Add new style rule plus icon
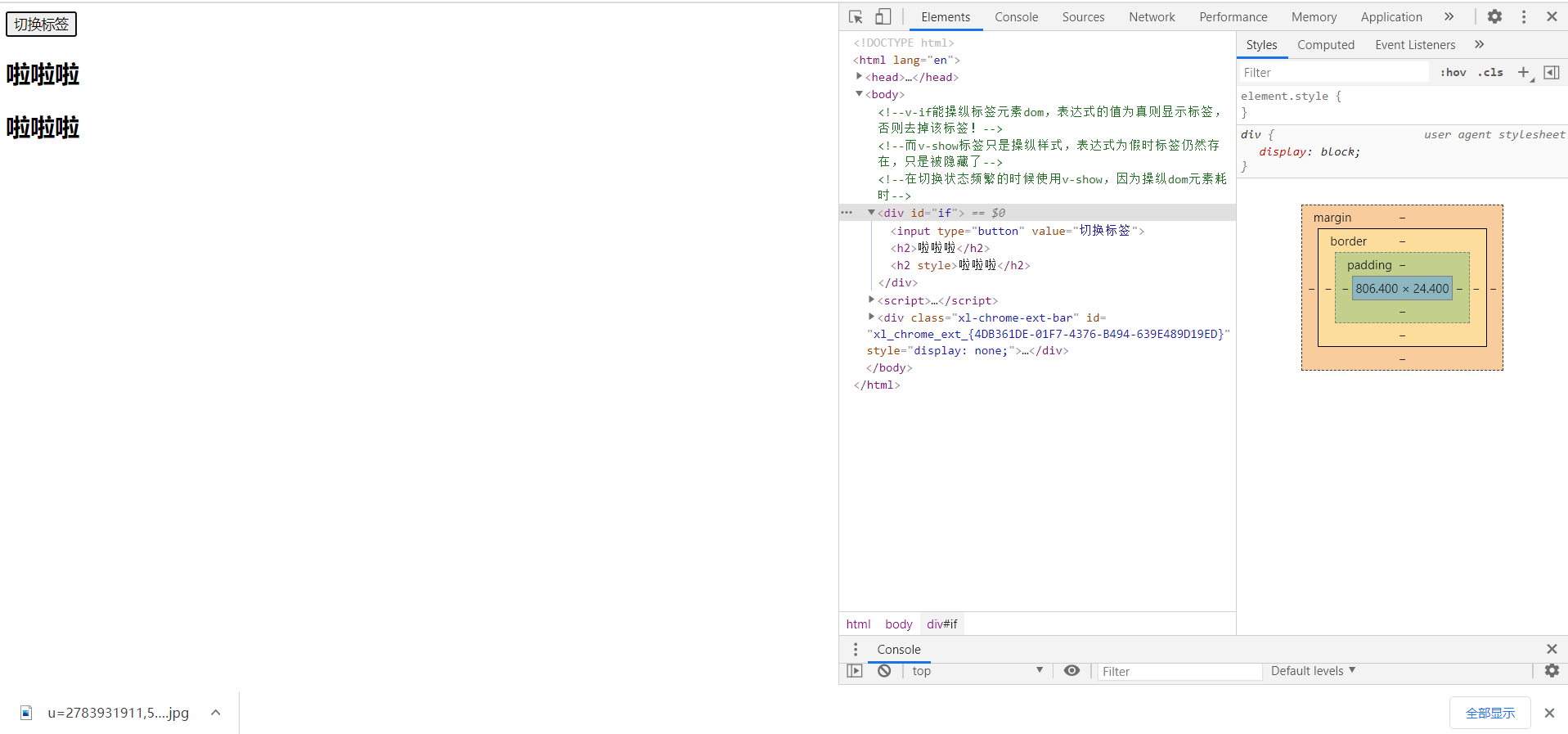This screenshot has width=1568, height=734. 1524,73
